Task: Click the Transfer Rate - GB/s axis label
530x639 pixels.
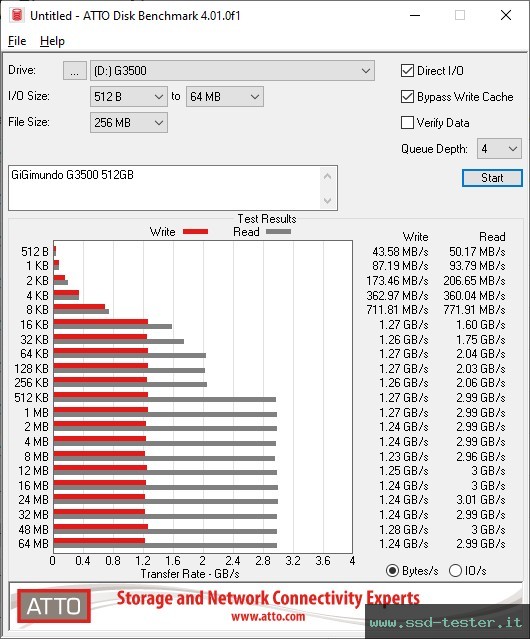Action: (190, 574)
